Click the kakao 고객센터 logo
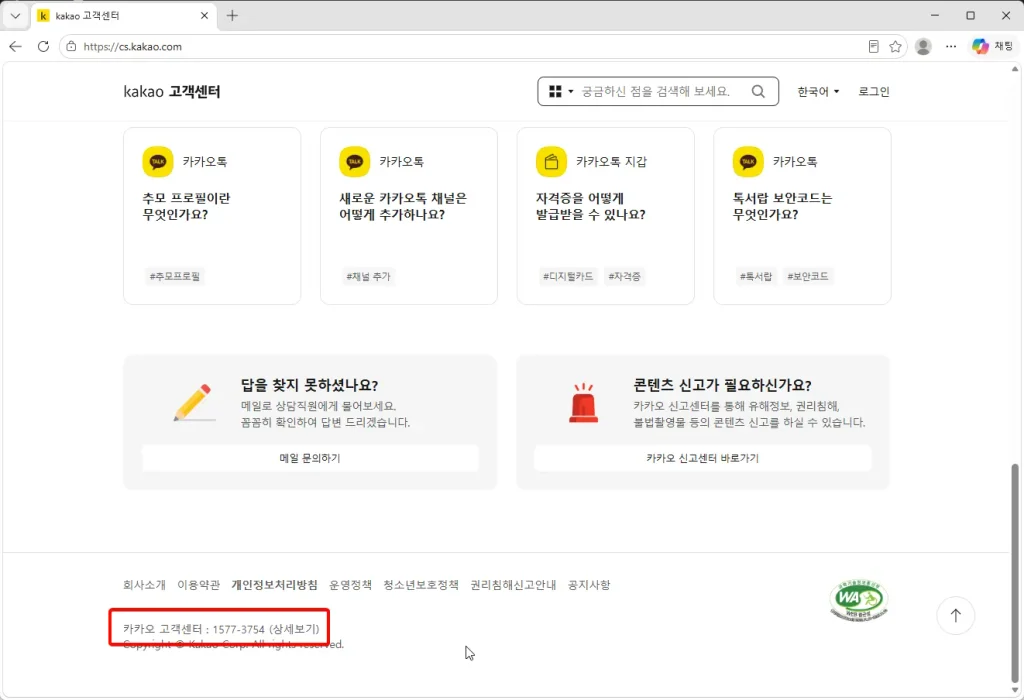The height and width of the screenshot is (700, 1024). [172, 91]
